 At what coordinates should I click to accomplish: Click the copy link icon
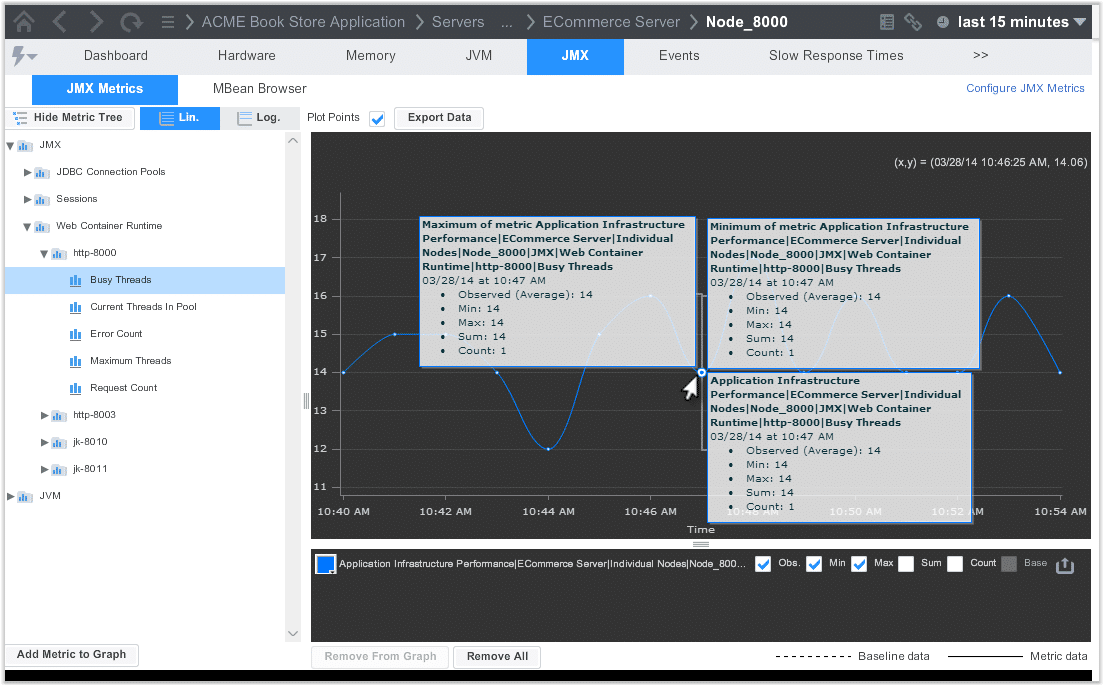(913, 22)
